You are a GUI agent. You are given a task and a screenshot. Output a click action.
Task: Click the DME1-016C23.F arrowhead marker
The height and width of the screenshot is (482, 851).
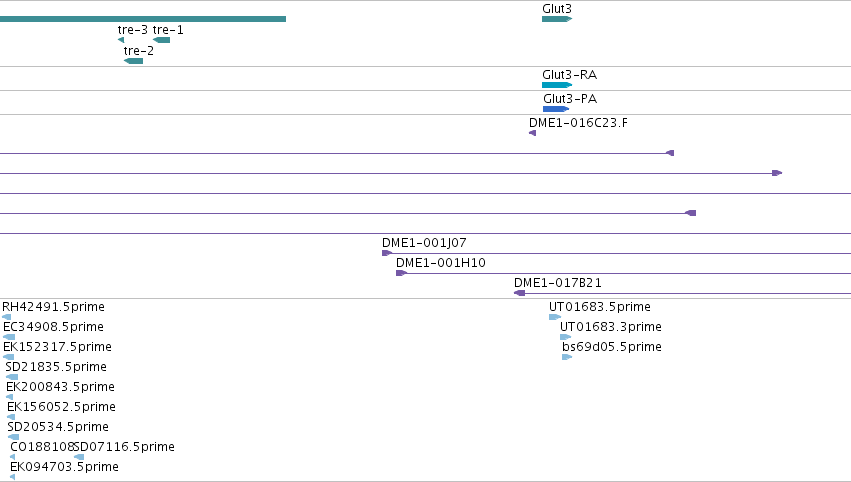[532, 133]
